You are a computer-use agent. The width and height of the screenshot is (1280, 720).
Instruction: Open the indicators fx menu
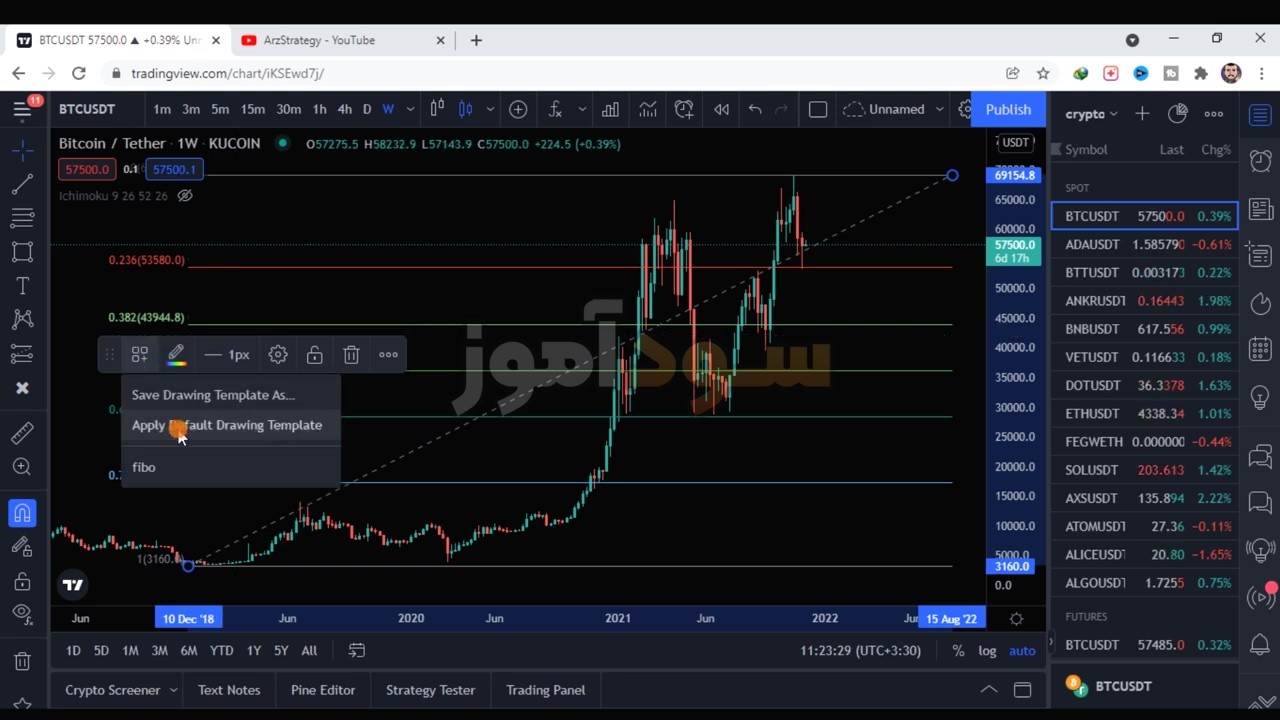click(555, 109)
